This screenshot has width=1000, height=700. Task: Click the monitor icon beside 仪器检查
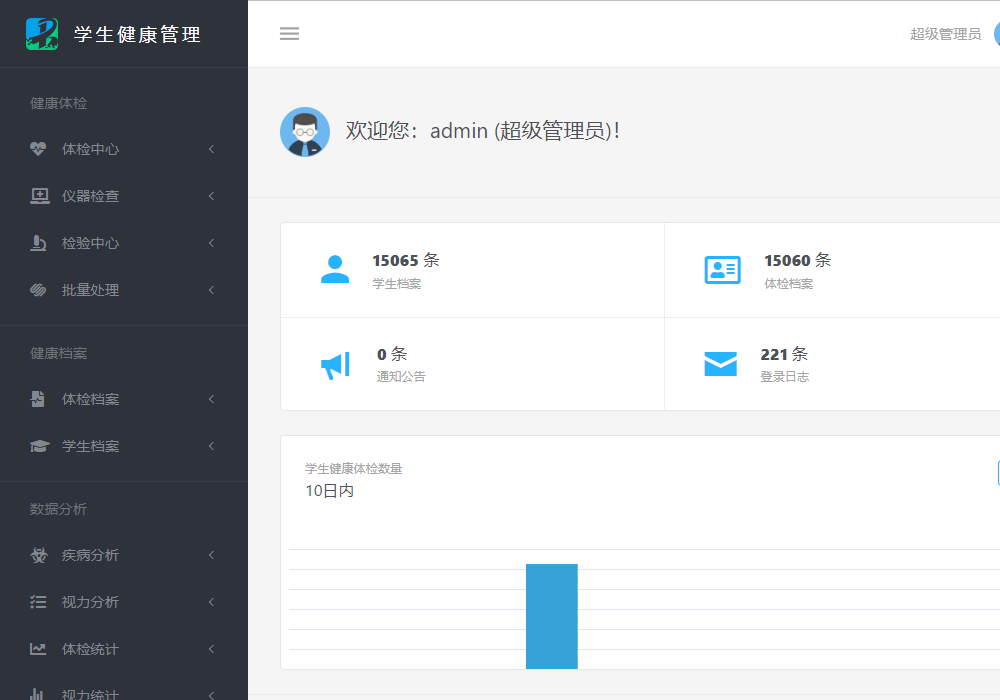39,196
